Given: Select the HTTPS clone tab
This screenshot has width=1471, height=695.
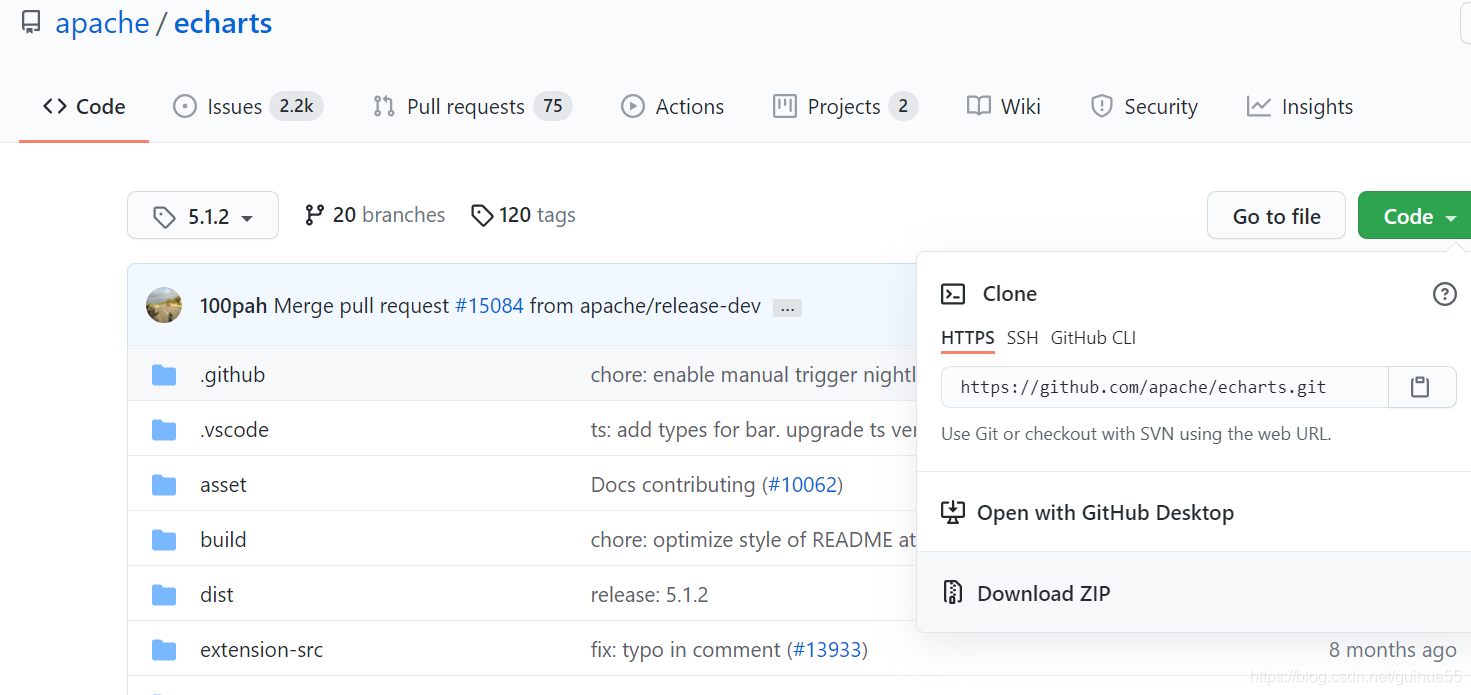Looking at the screenshot, I should coord(968,338).
